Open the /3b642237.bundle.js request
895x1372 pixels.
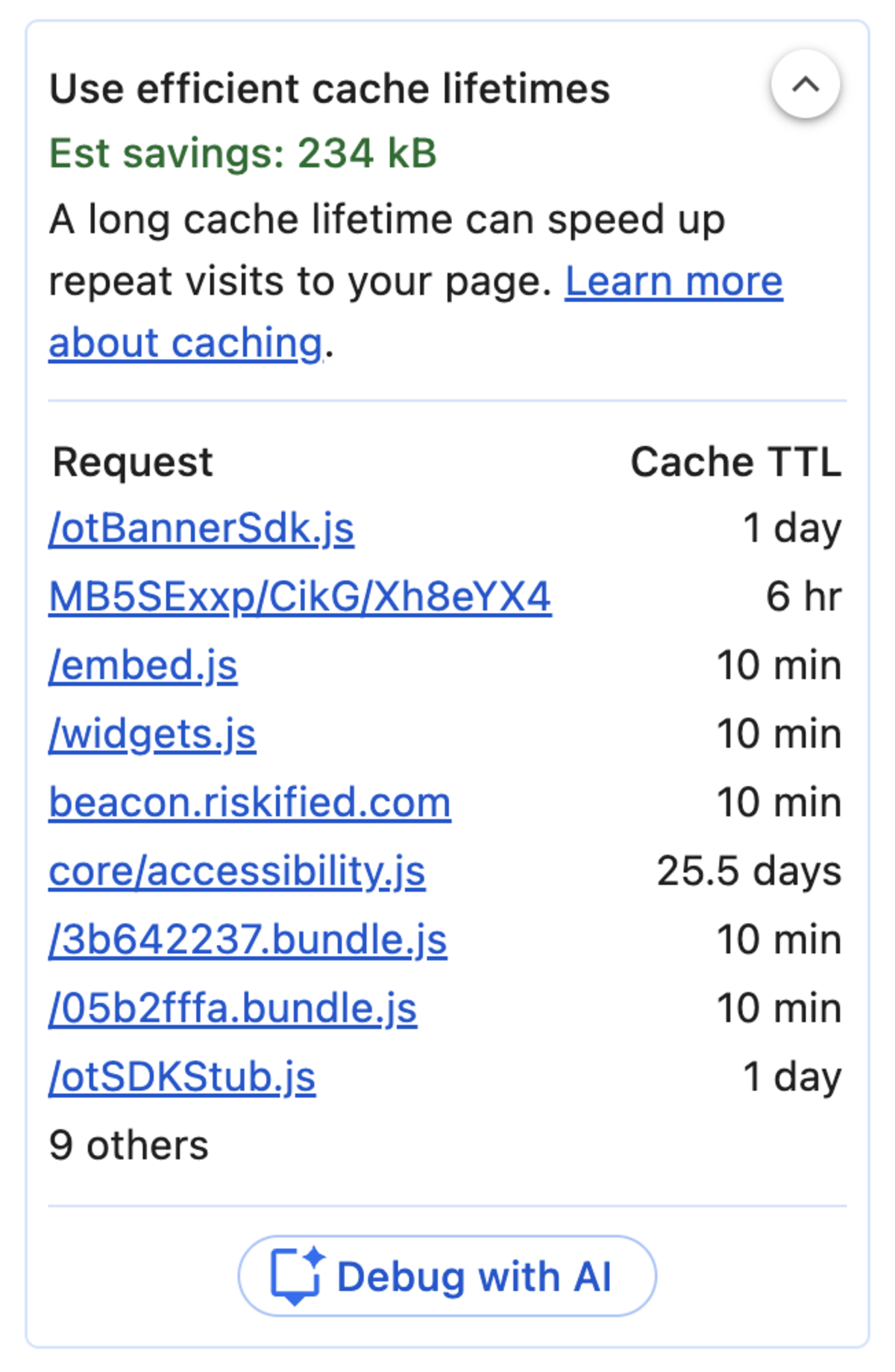[247, 940]
